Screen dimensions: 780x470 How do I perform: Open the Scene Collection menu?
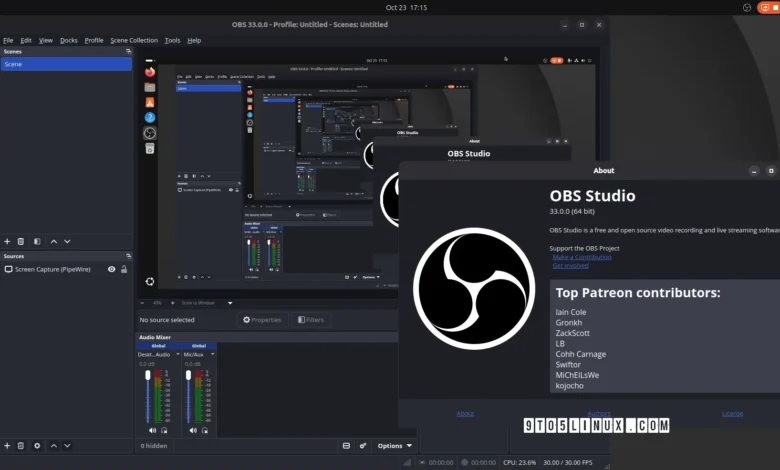(x=134, y=40)
